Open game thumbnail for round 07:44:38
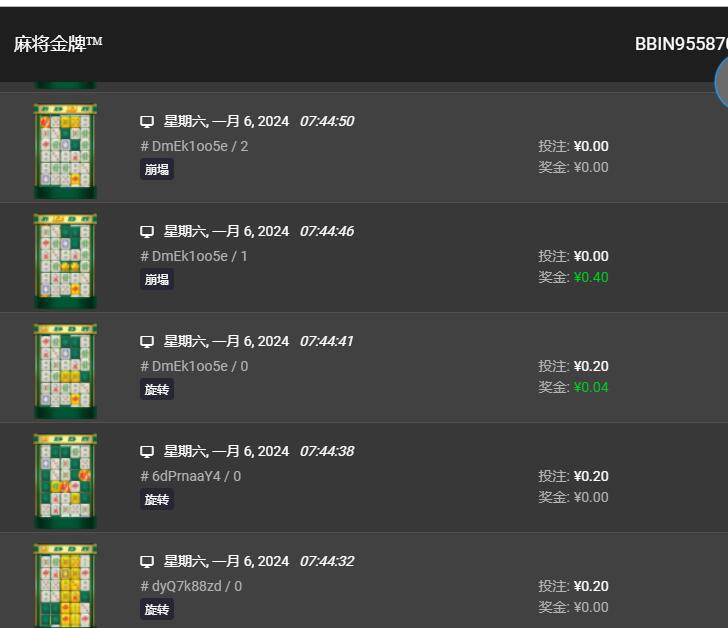Viewport: 728px width, 628px height. (x=65, y=481)
